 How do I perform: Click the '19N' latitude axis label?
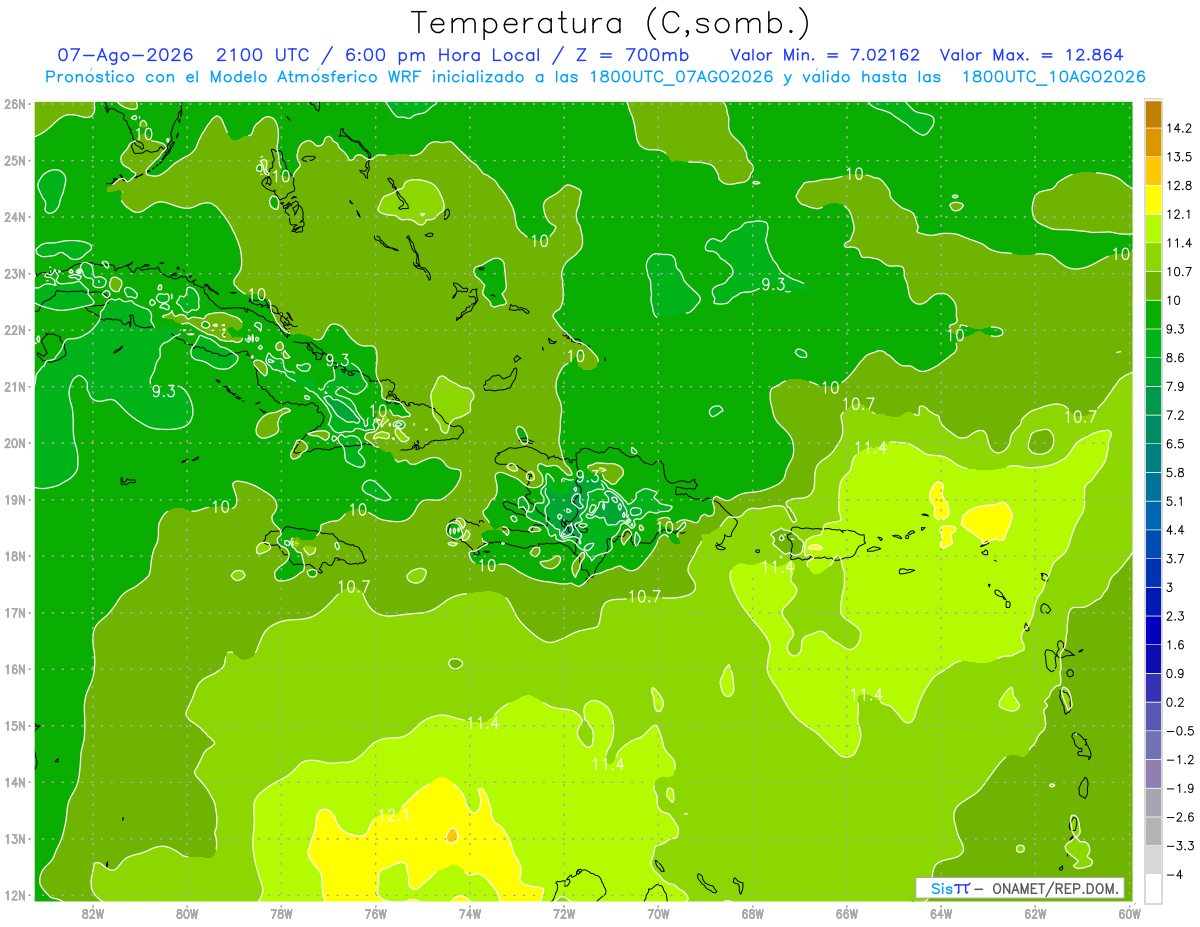coord(16,500)
